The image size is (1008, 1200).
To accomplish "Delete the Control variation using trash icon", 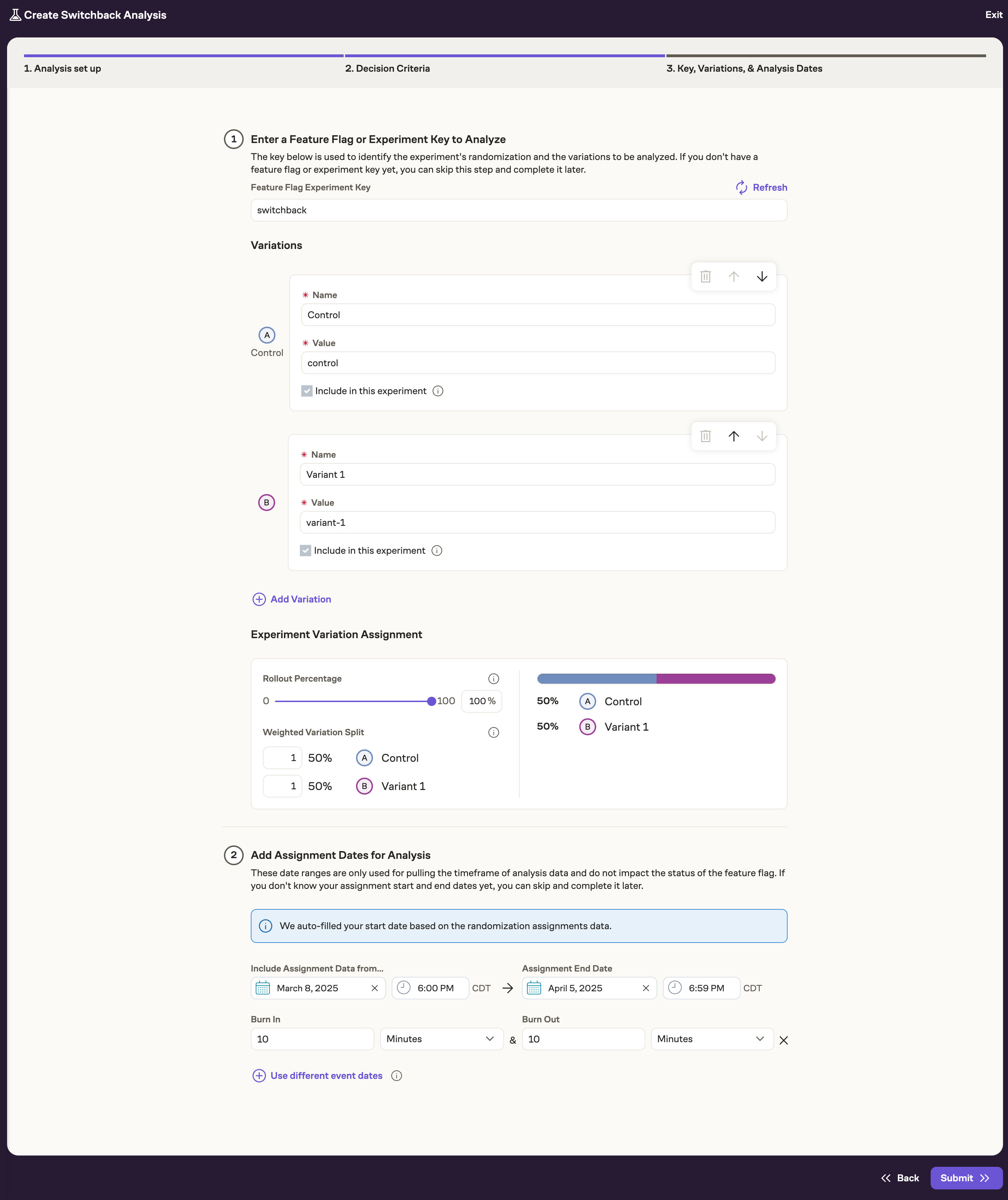I will click(x=706, y=277).
